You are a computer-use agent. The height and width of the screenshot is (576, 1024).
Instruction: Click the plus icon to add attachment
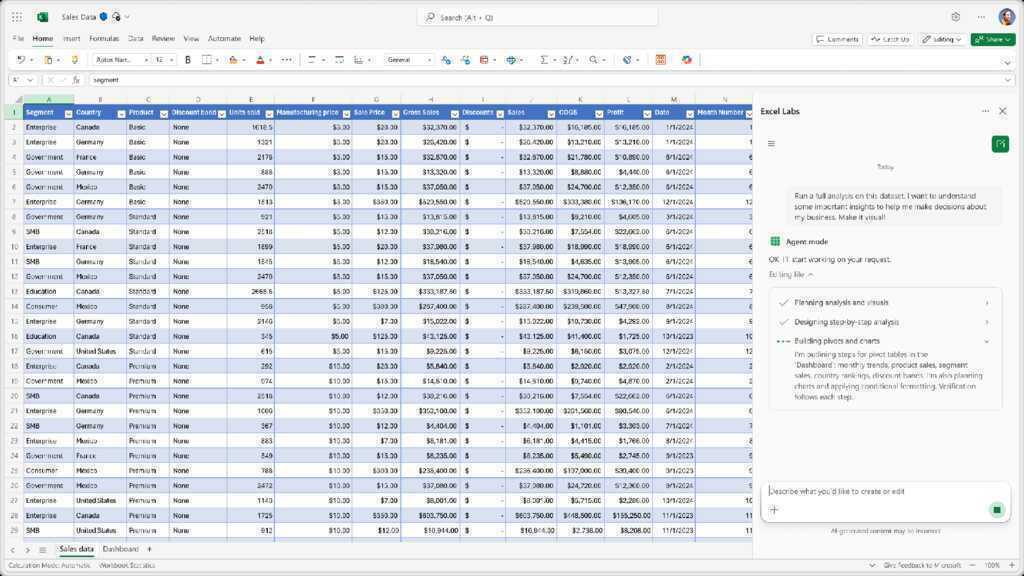click(x=774, y=510)
